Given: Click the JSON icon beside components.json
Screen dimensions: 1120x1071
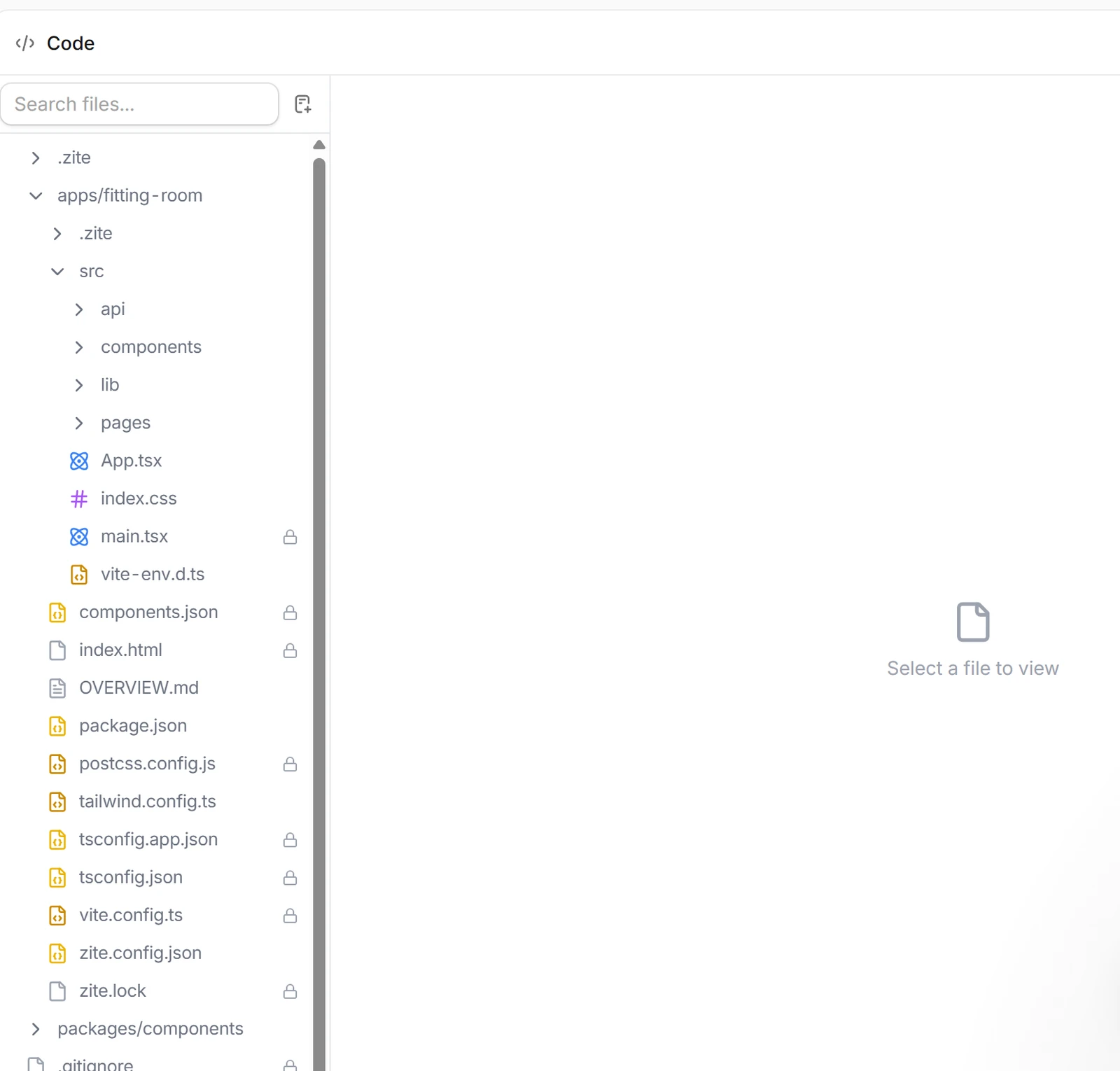Looking at the screenshot, I should (x=57, y=612).
